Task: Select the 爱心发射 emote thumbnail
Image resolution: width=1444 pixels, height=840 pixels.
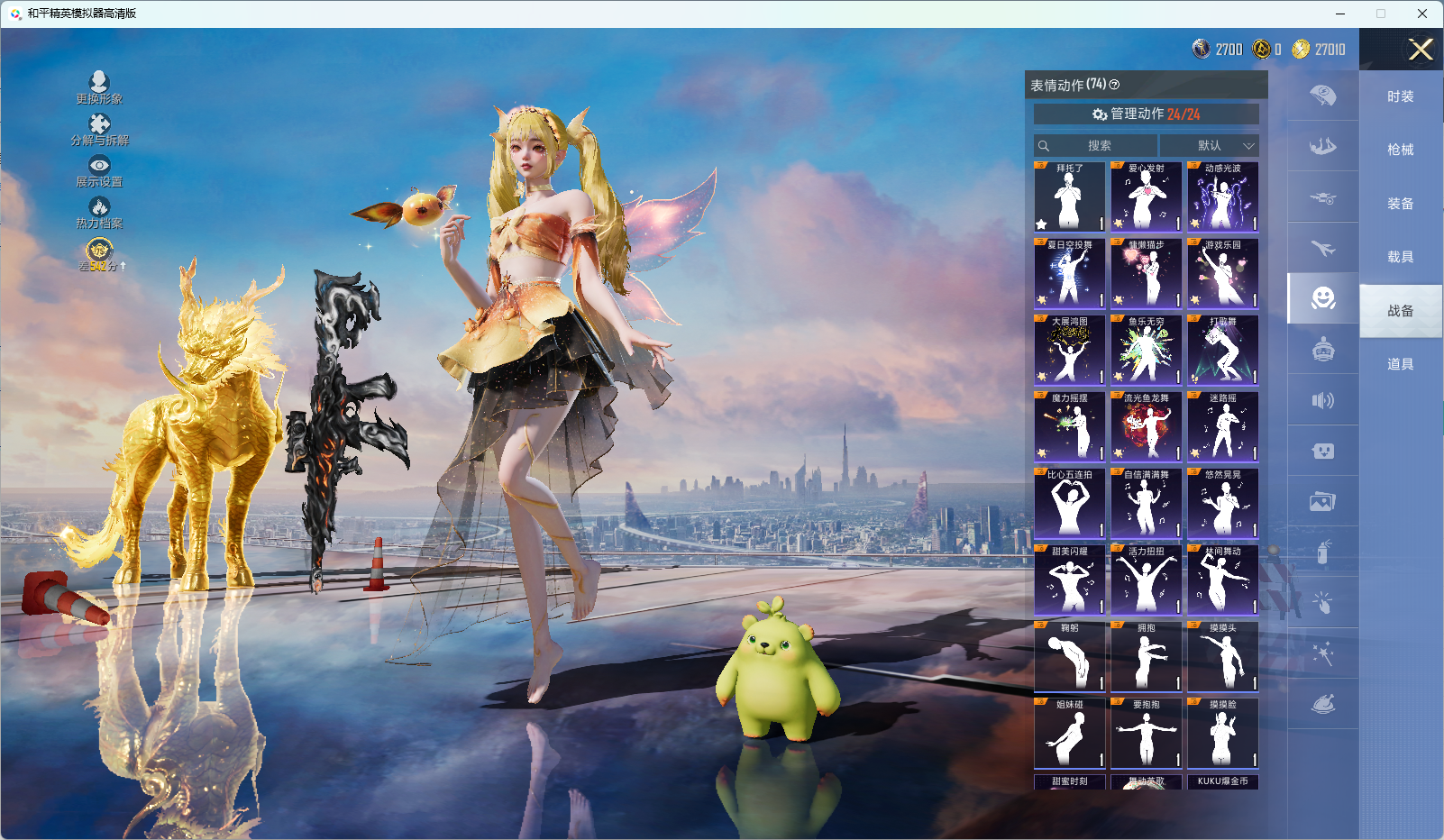Action: click(x=1147, y=196)
